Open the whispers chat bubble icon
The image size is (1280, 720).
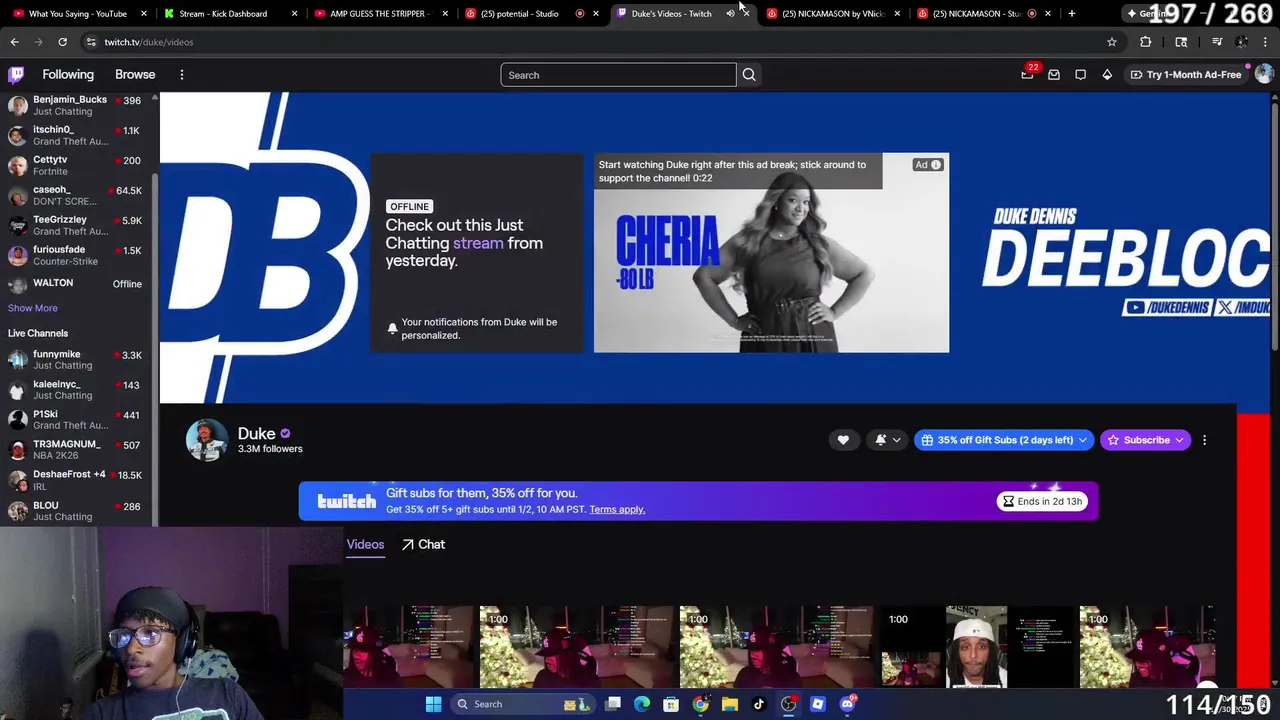coord(1080,75)
